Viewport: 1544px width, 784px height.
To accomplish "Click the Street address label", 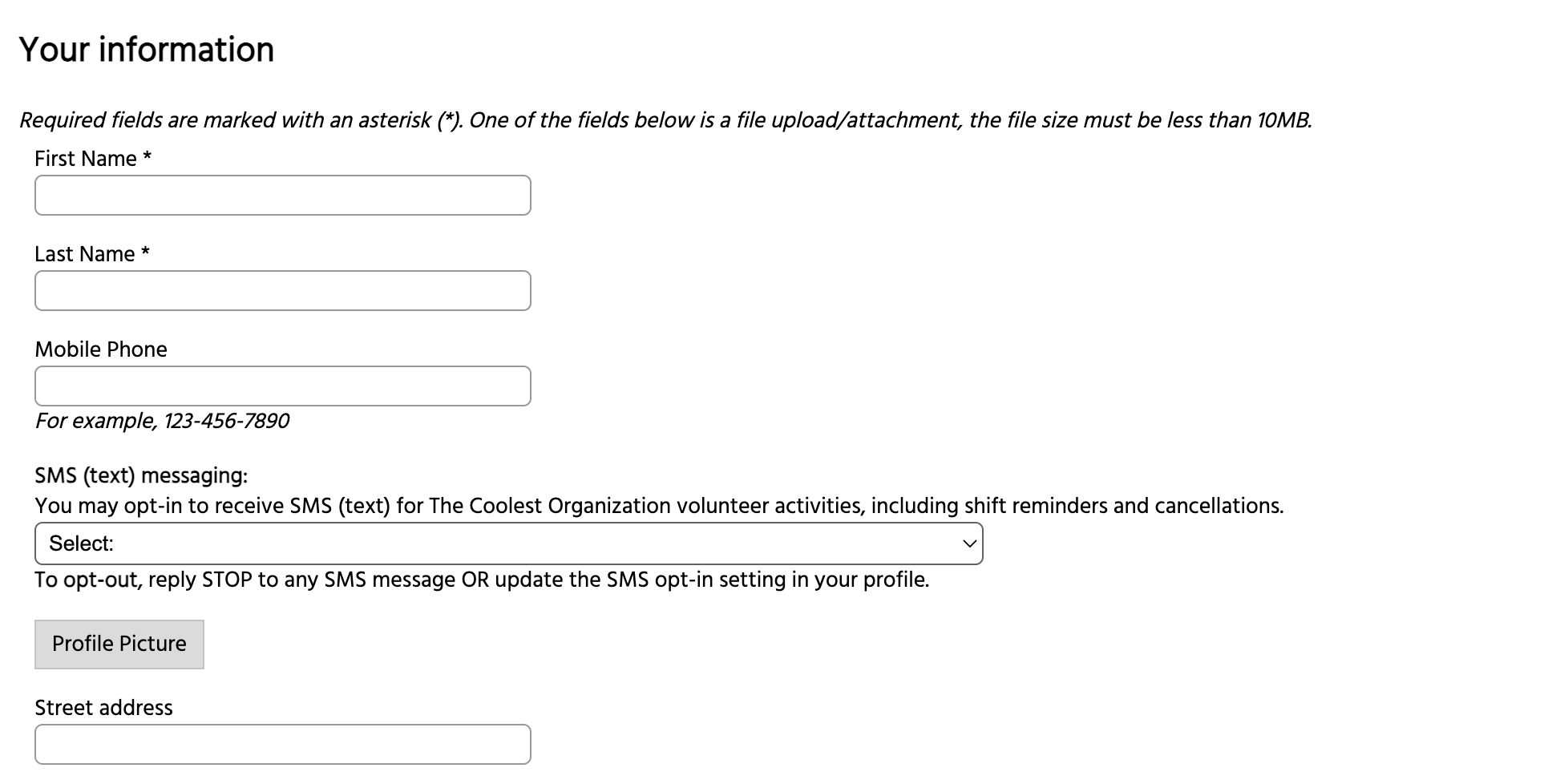I will point(103,708).
